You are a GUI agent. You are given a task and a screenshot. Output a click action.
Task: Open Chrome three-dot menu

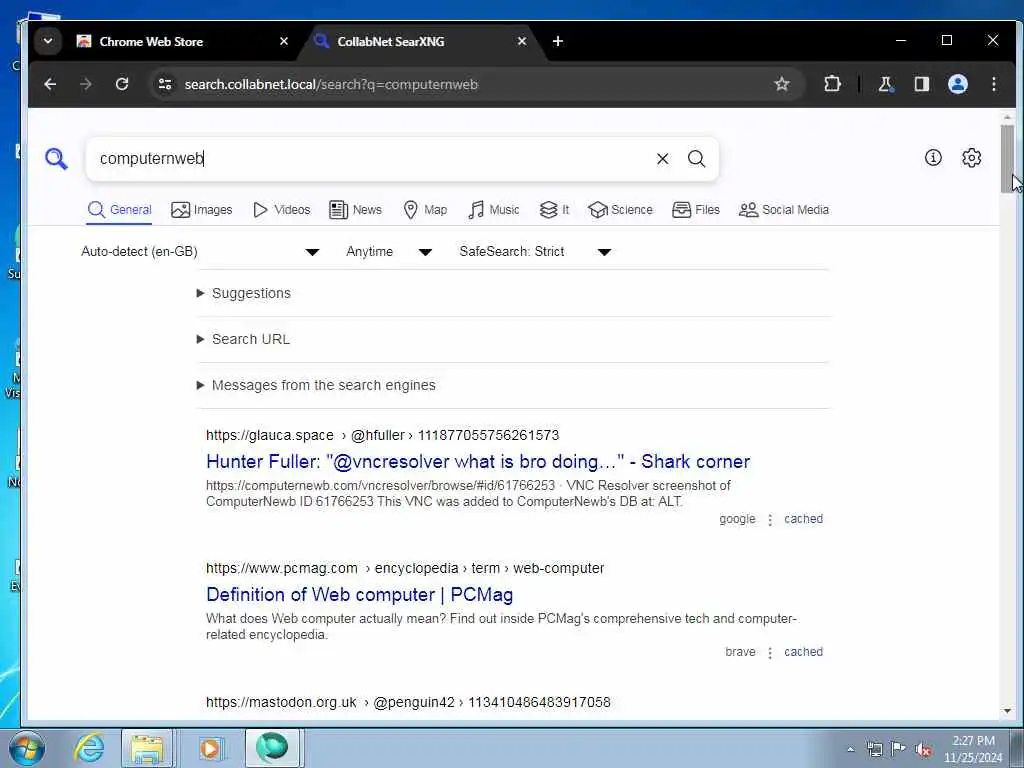(993, 84)
